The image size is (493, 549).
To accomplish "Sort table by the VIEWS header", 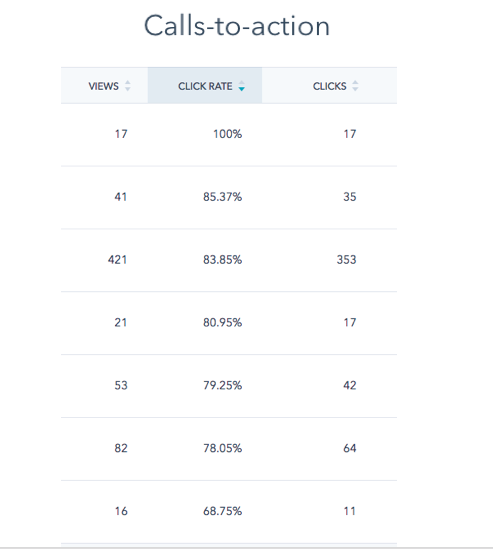I will [x=104, y=85].
